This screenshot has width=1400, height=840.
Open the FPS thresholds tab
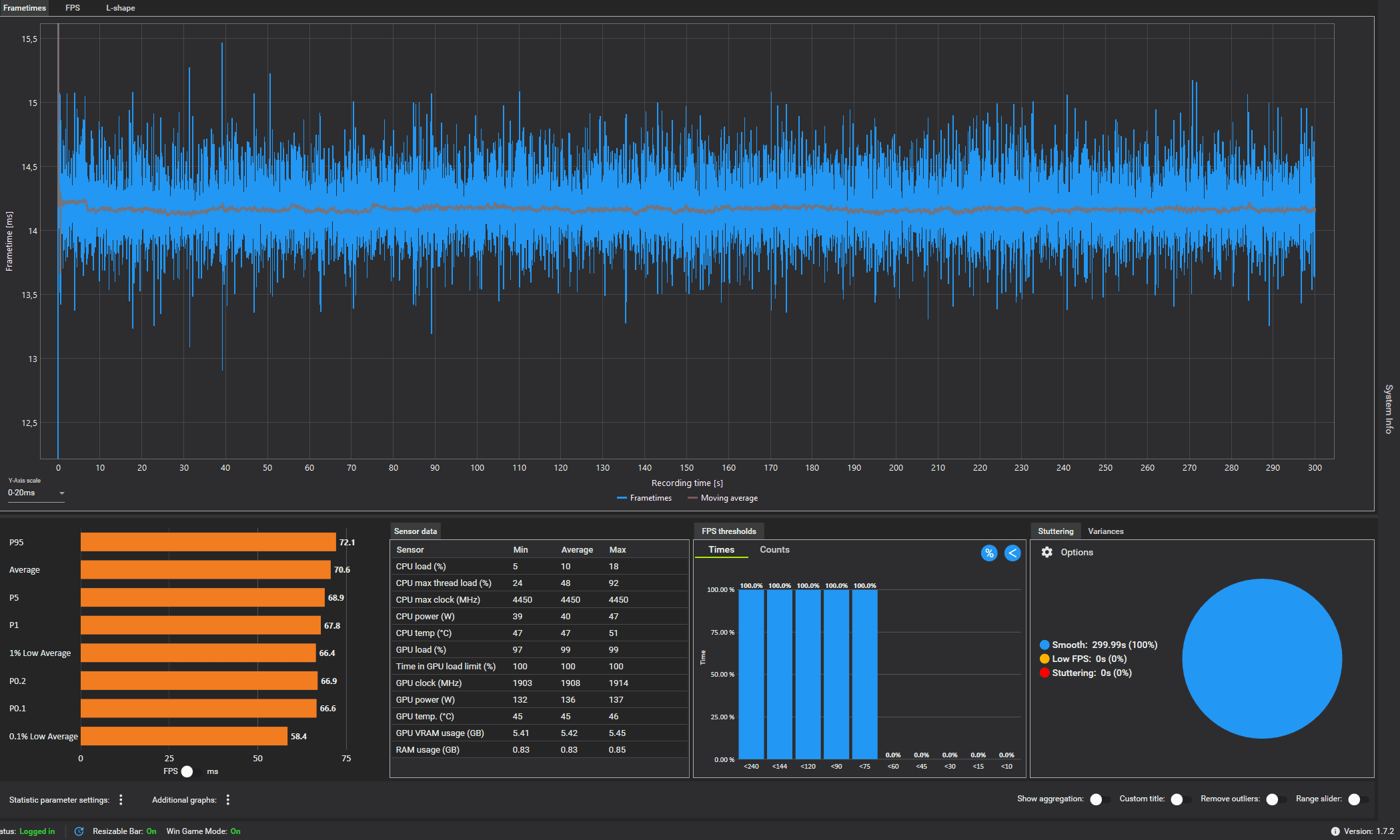[x=728, y=531]
